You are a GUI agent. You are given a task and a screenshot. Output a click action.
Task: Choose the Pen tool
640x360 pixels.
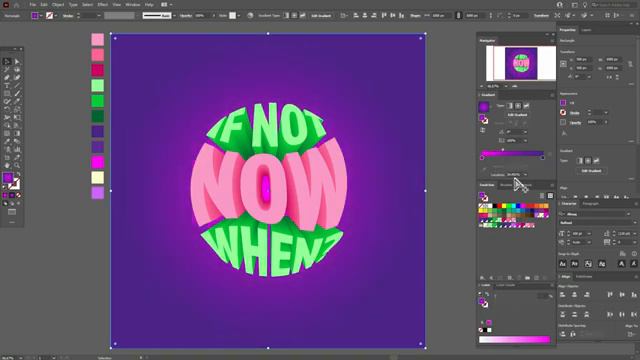[x=7, y=78]
